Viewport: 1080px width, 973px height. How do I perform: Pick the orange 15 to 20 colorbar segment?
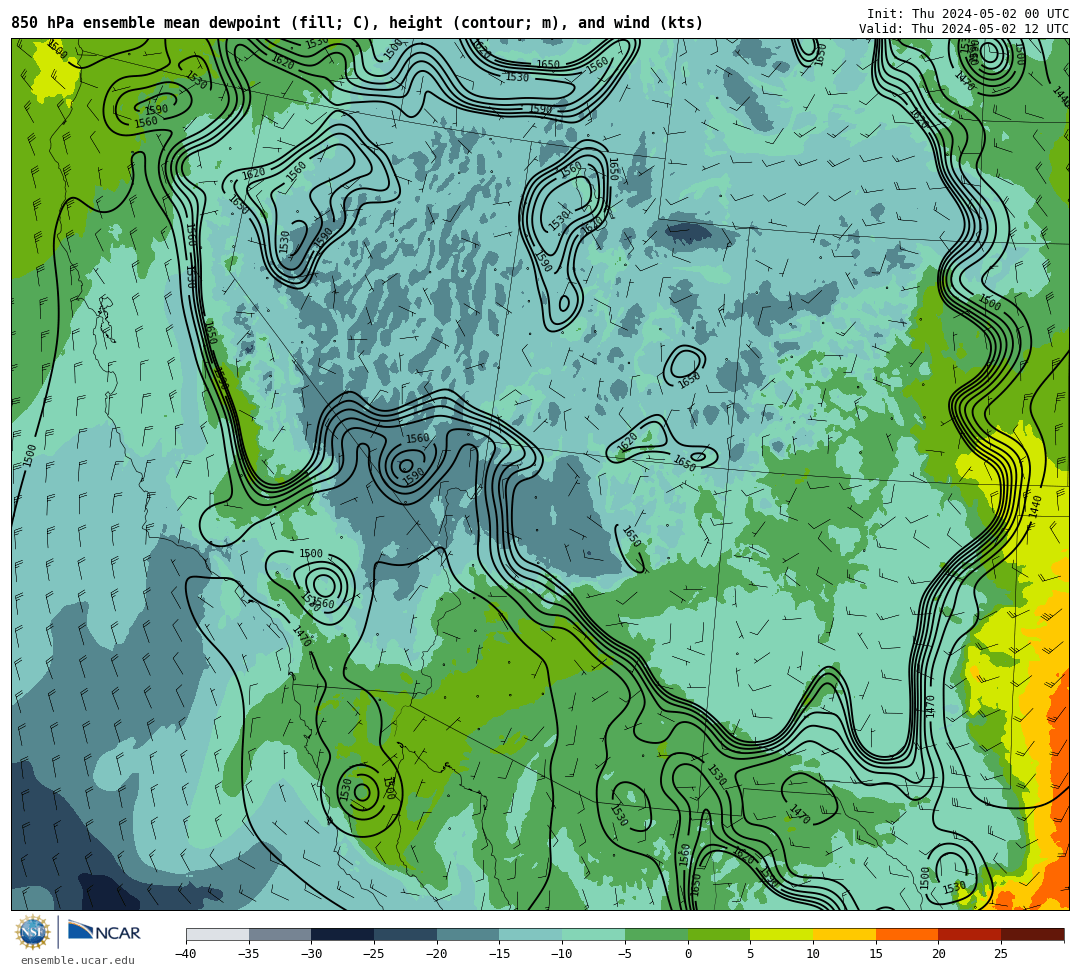(x=907, y=934)
